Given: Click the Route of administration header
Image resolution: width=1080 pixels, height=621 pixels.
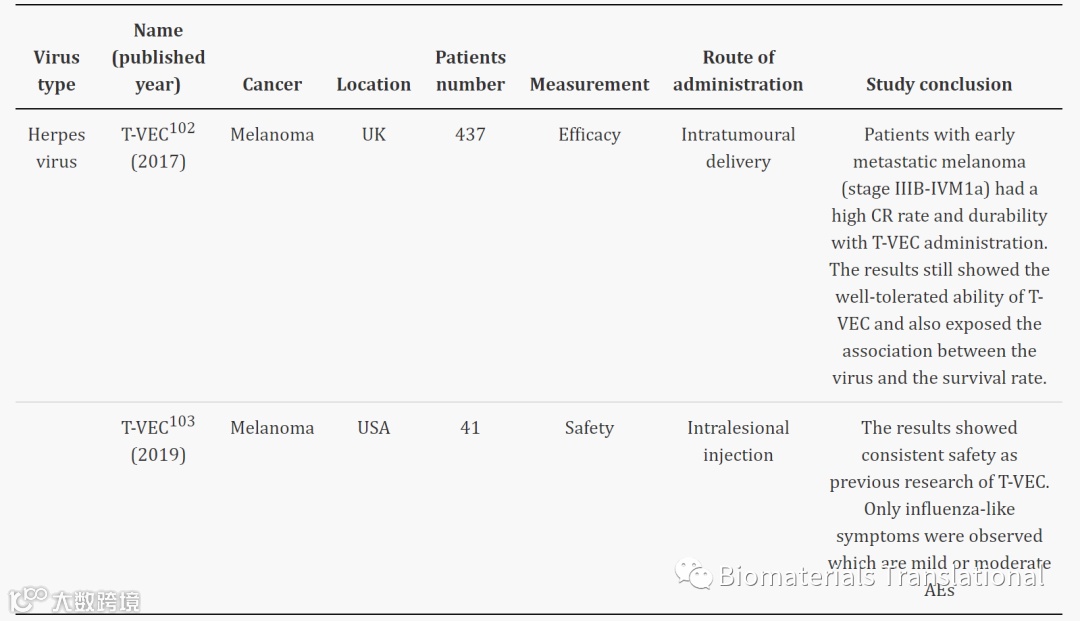Looking at the screenshot, I should [738, 71].
